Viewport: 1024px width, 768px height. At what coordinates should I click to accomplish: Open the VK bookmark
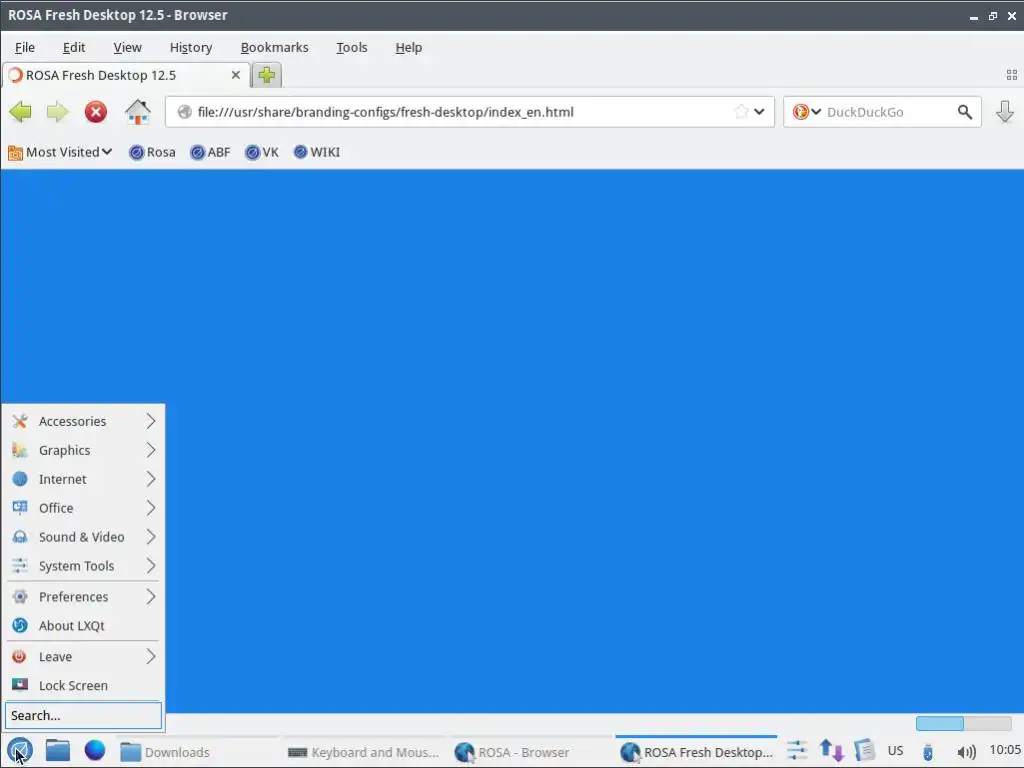click(x=262, y=152)
